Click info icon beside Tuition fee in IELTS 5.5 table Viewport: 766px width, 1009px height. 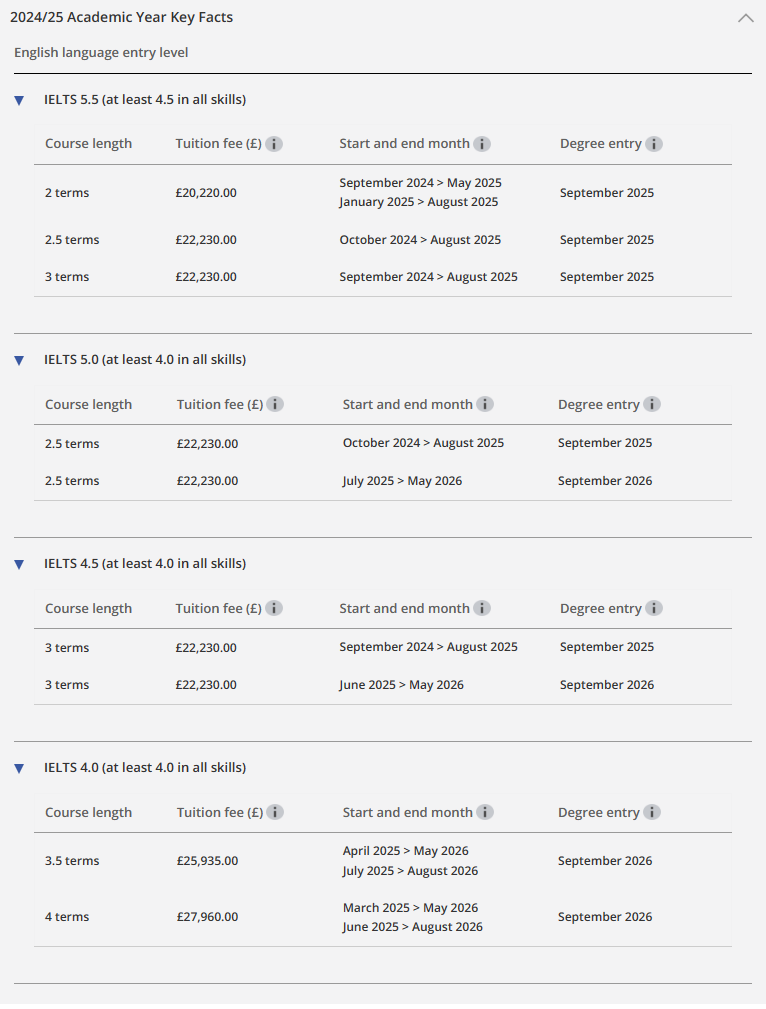tap(274, 144)
